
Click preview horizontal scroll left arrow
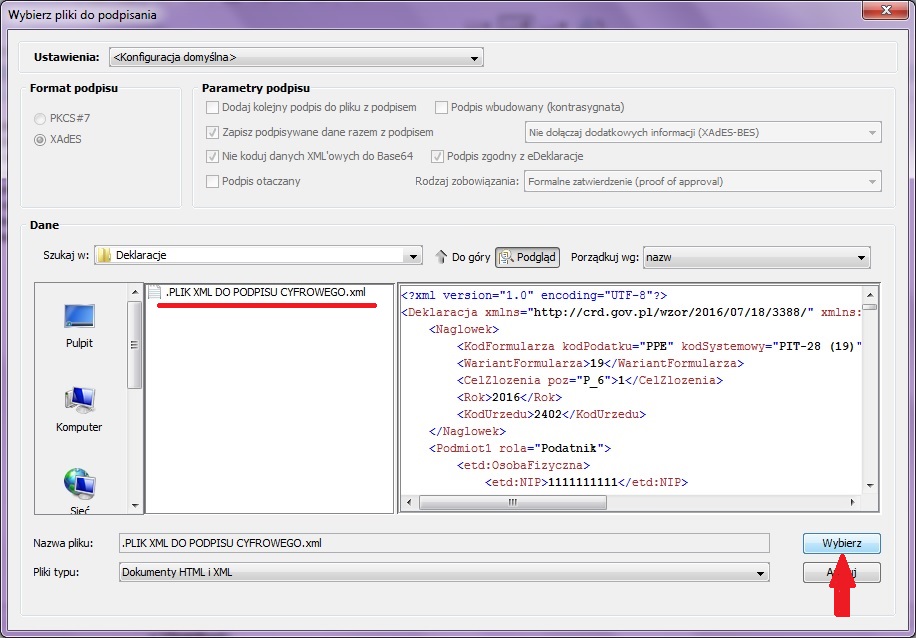point(409,502)
